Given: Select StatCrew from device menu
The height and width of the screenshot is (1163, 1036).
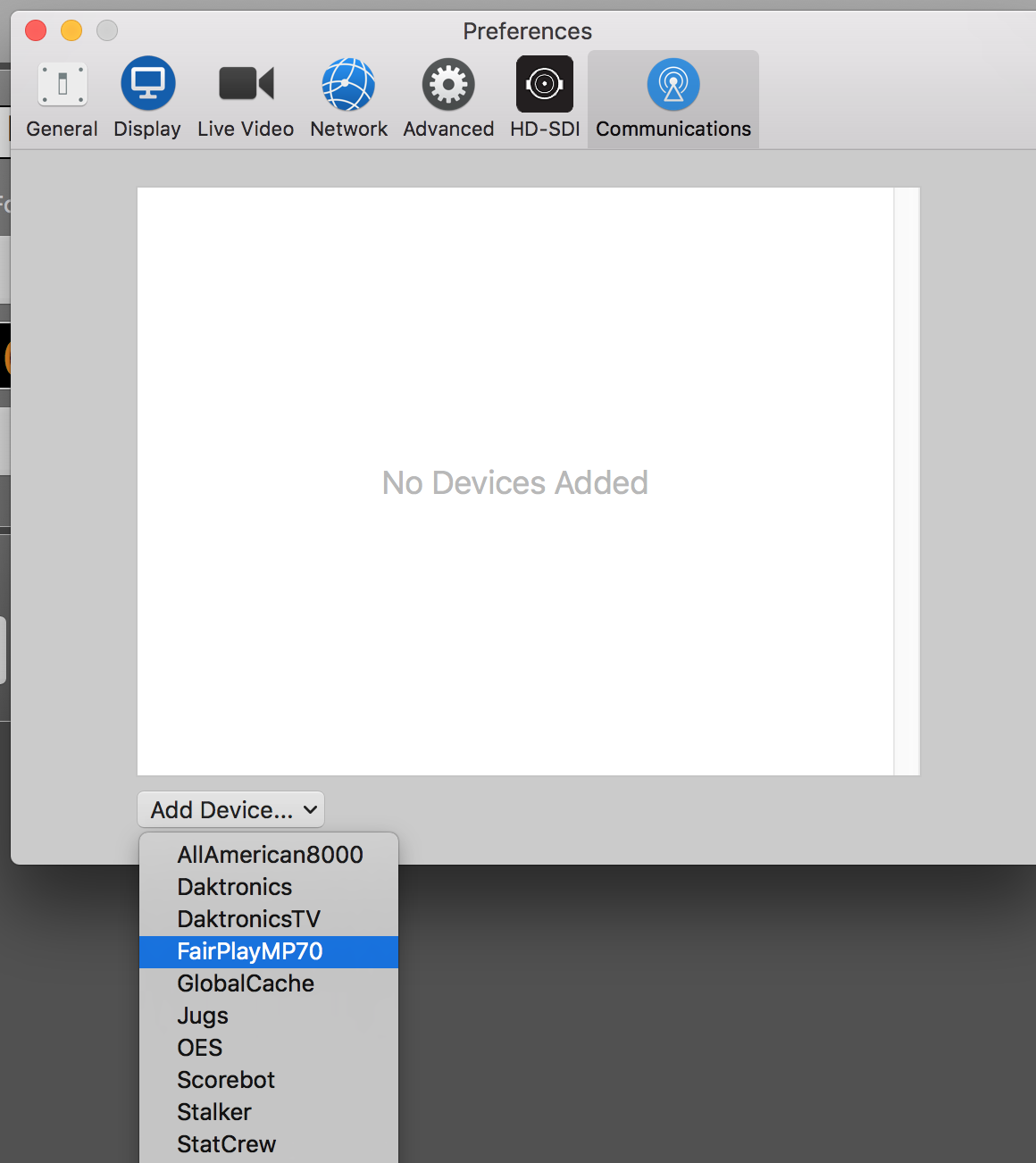Looking at the screenshot, I should point(269,1144).
